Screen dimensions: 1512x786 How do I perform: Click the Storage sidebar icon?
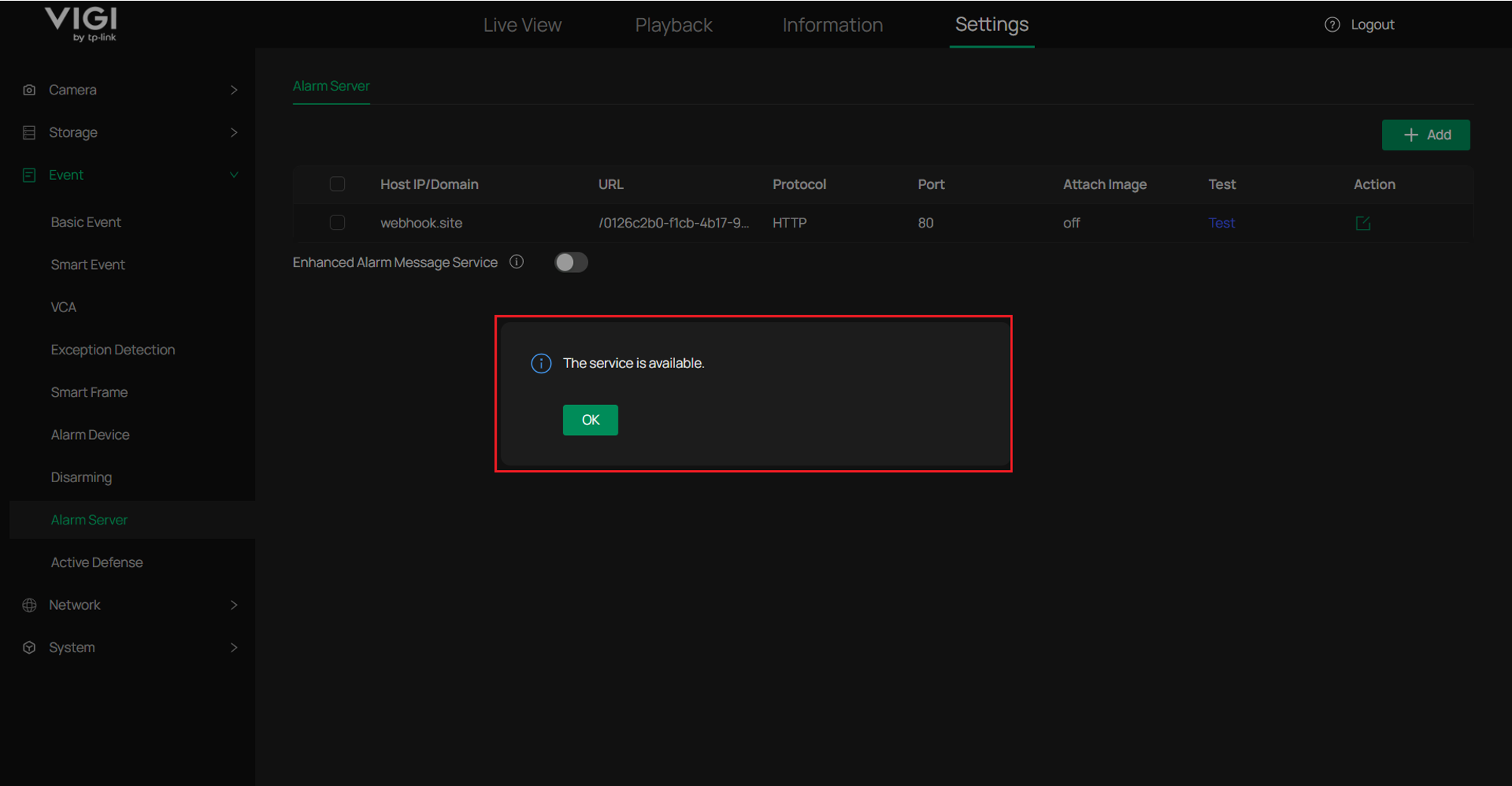tap(29, 132)
